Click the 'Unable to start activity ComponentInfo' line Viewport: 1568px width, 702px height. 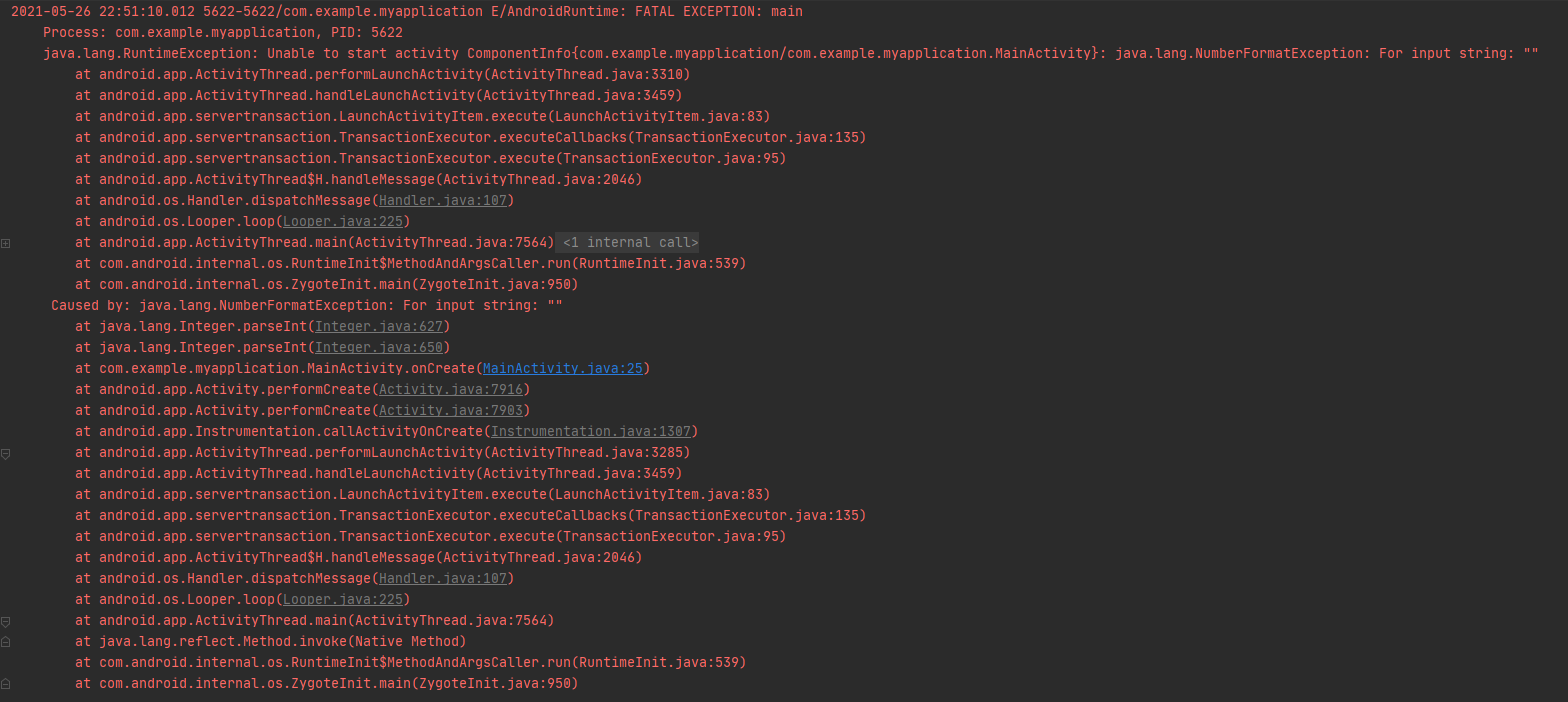(x=791, y=54)
